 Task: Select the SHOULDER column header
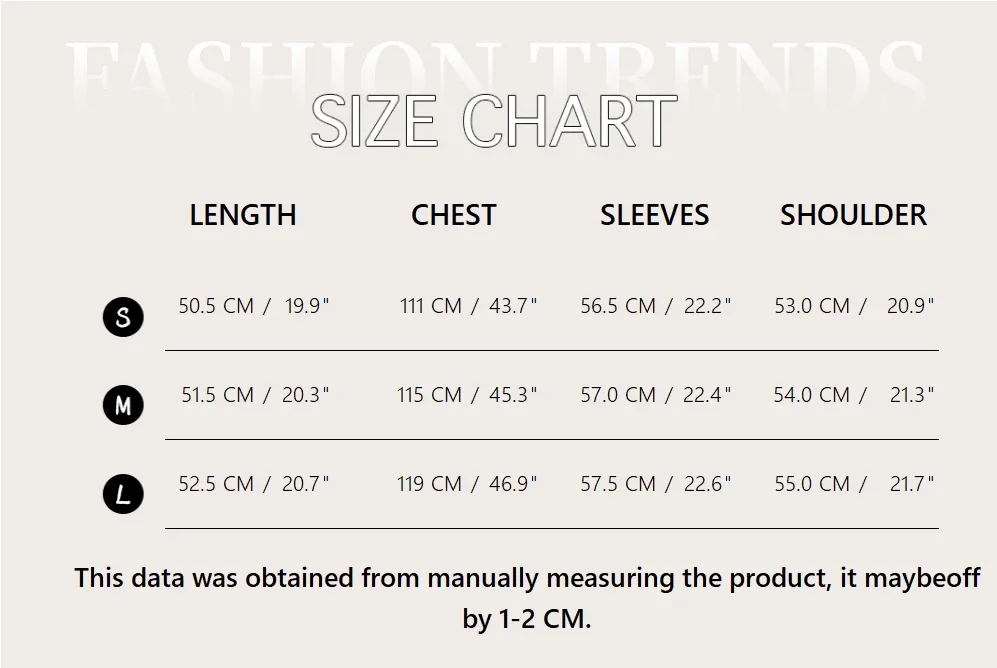coord(853,215)
